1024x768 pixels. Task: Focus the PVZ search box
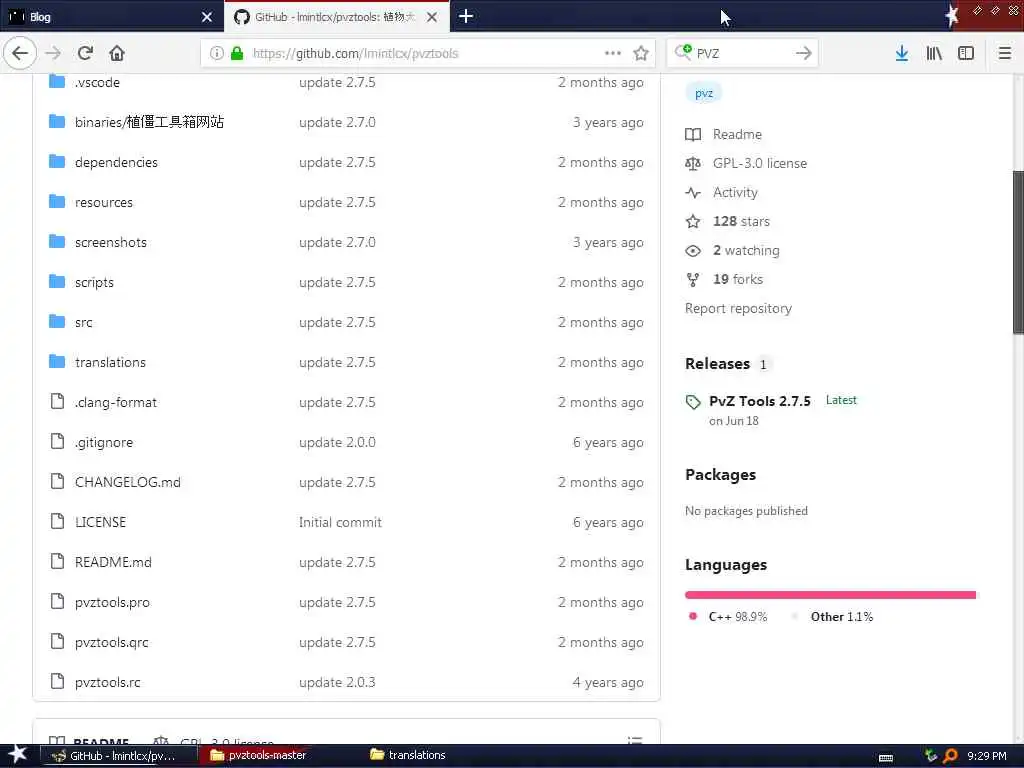(741, 53)
